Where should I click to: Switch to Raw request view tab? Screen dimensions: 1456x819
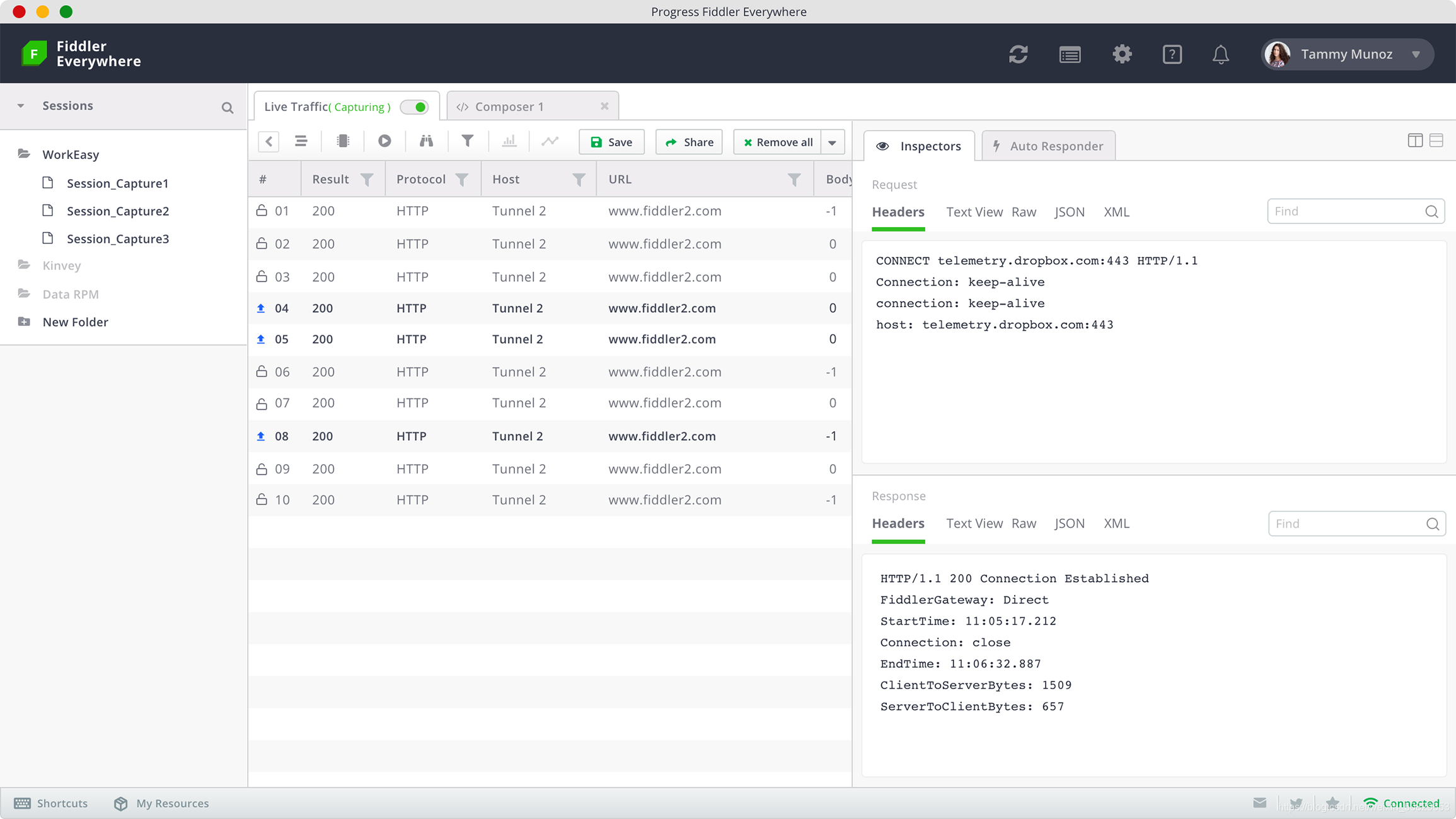coord(1023,211)
